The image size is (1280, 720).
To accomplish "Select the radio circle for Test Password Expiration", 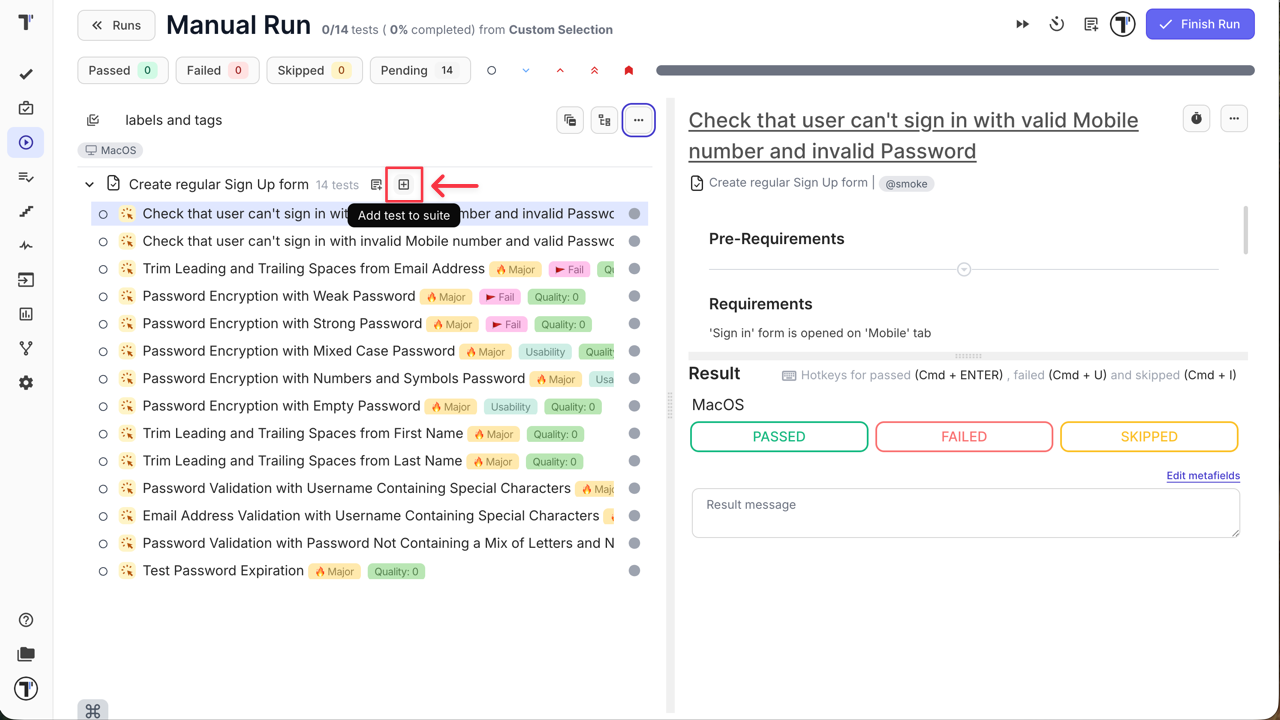I will [103, 570].
